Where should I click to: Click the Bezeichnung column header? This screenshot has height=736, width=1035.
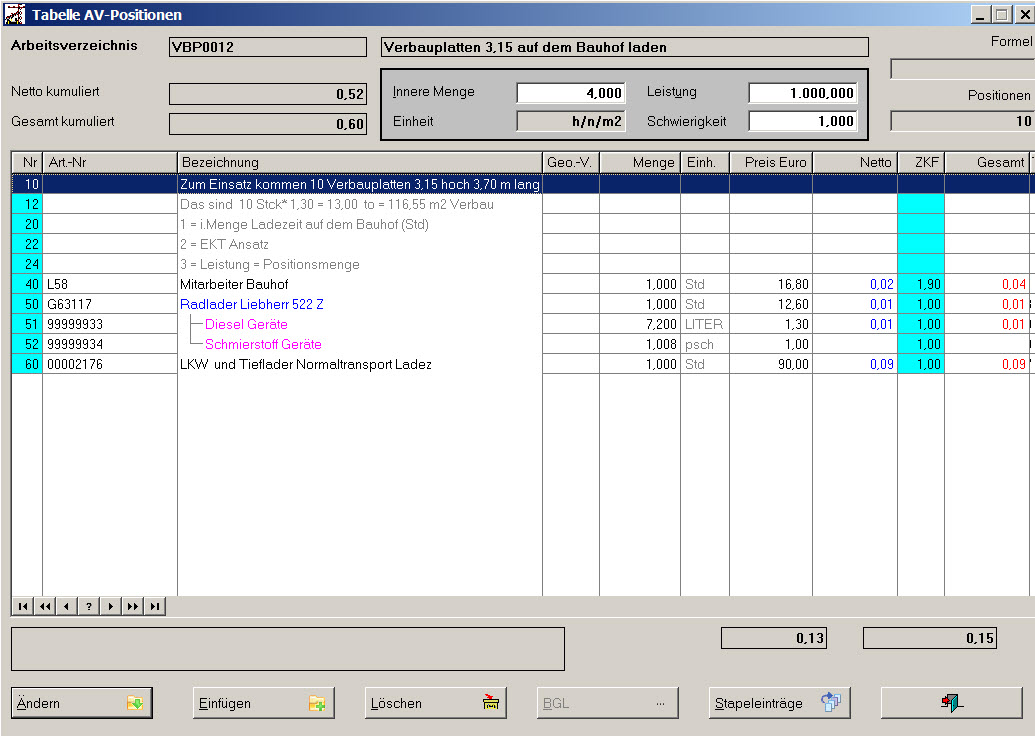click(359, 162)
